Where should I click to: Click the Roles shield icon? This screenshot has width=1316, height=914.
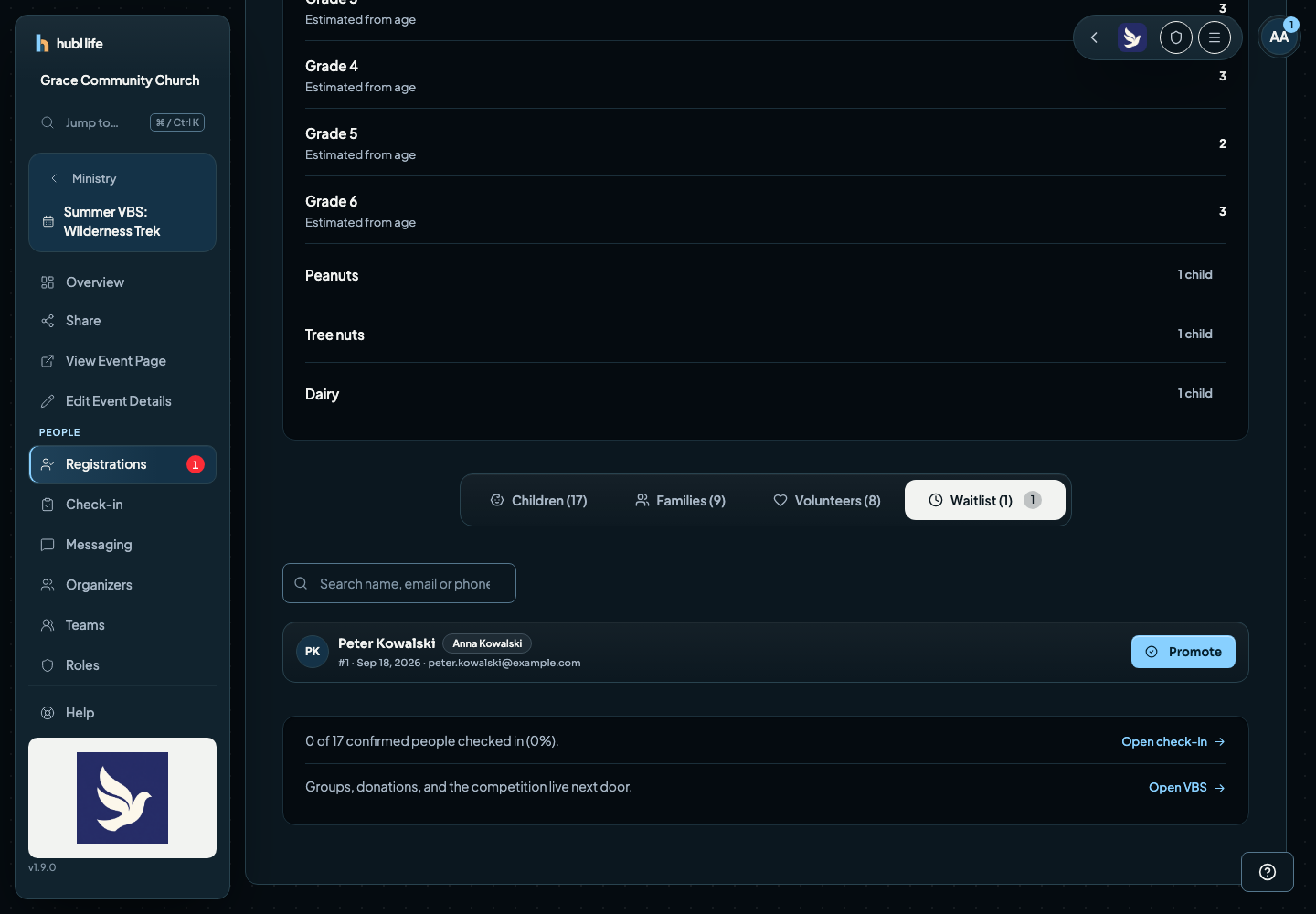coord(48,665)
